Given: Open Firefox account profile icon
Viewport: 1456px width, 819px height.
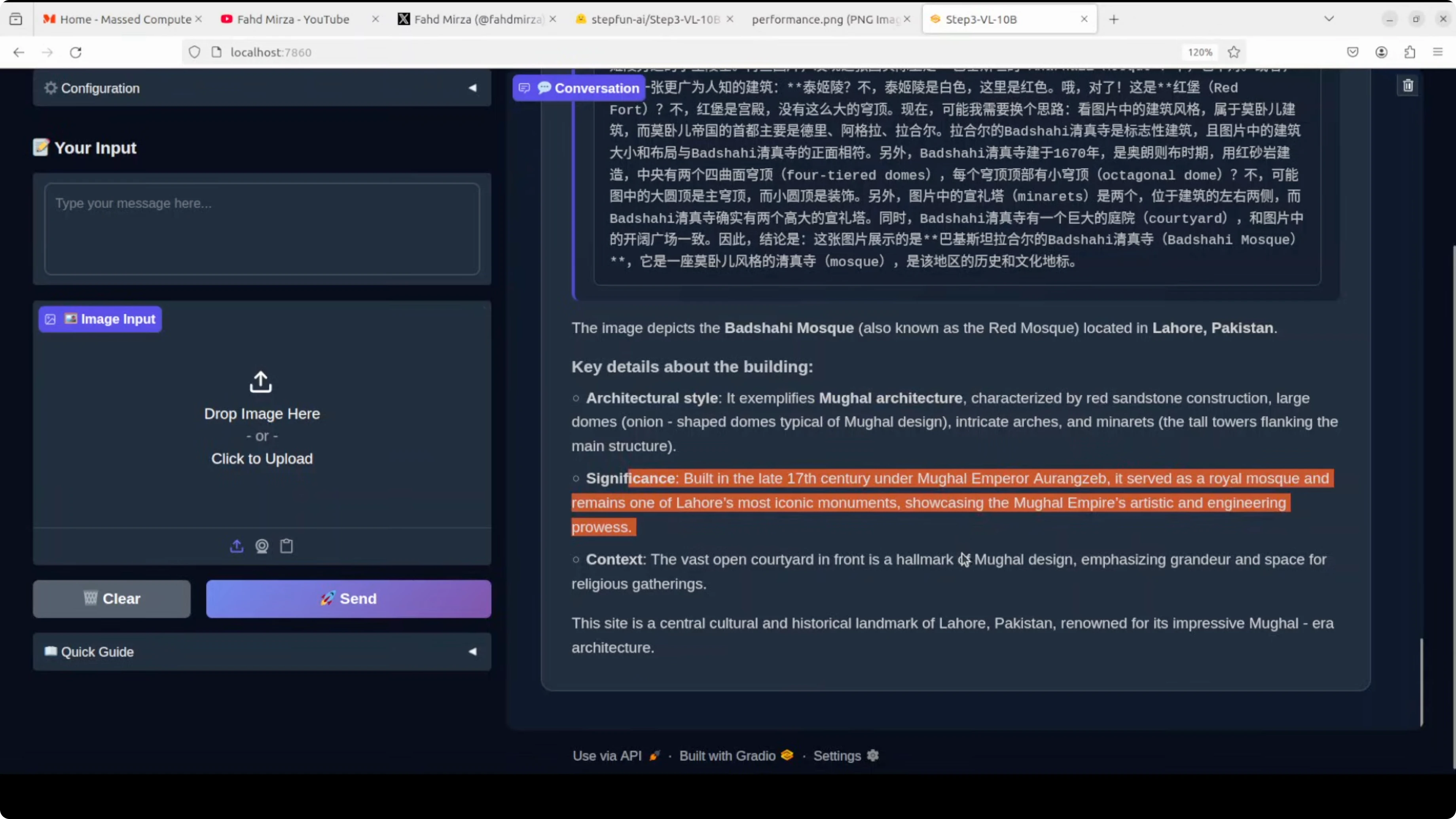Looking at the screenshot, I should pyautogui.click(x=1381, y=52).
